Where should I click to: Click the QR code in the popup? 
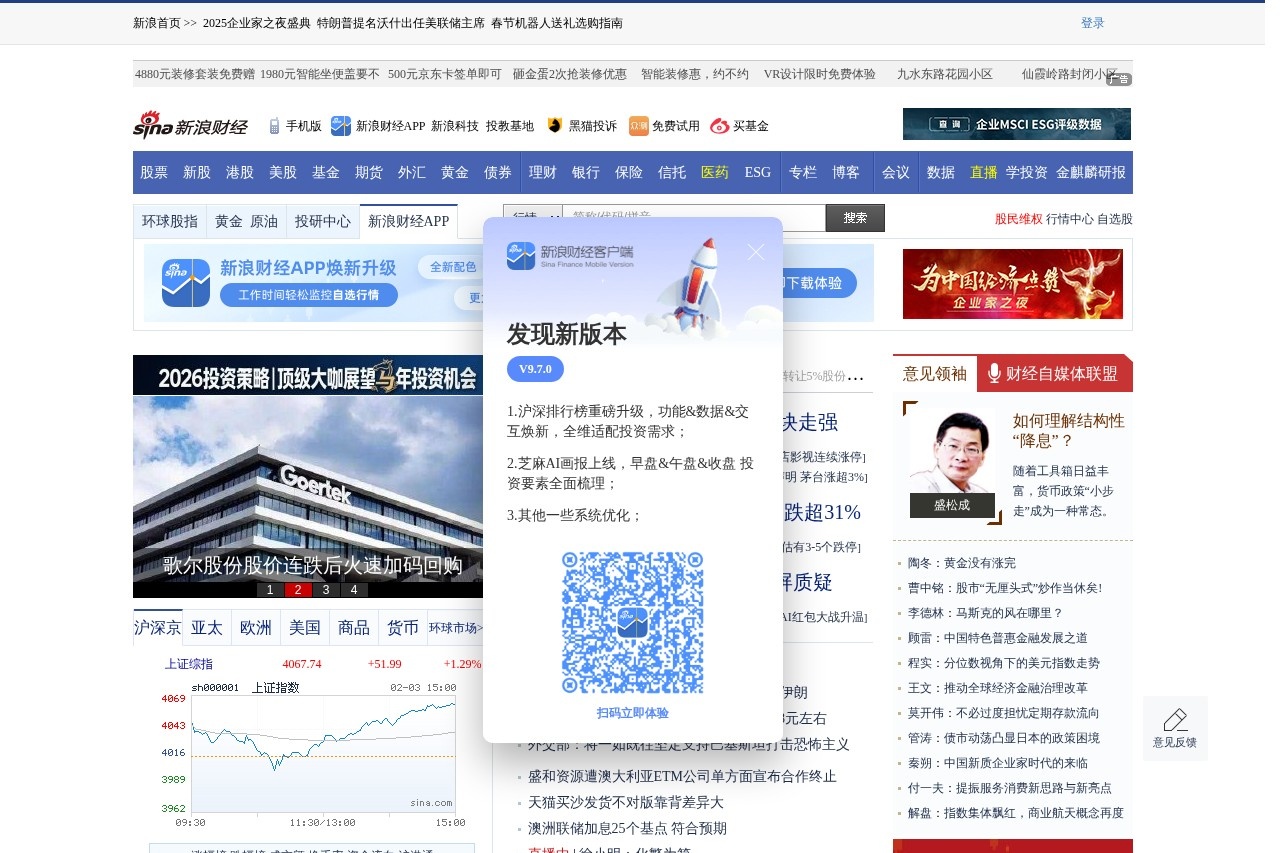point(632,622)
